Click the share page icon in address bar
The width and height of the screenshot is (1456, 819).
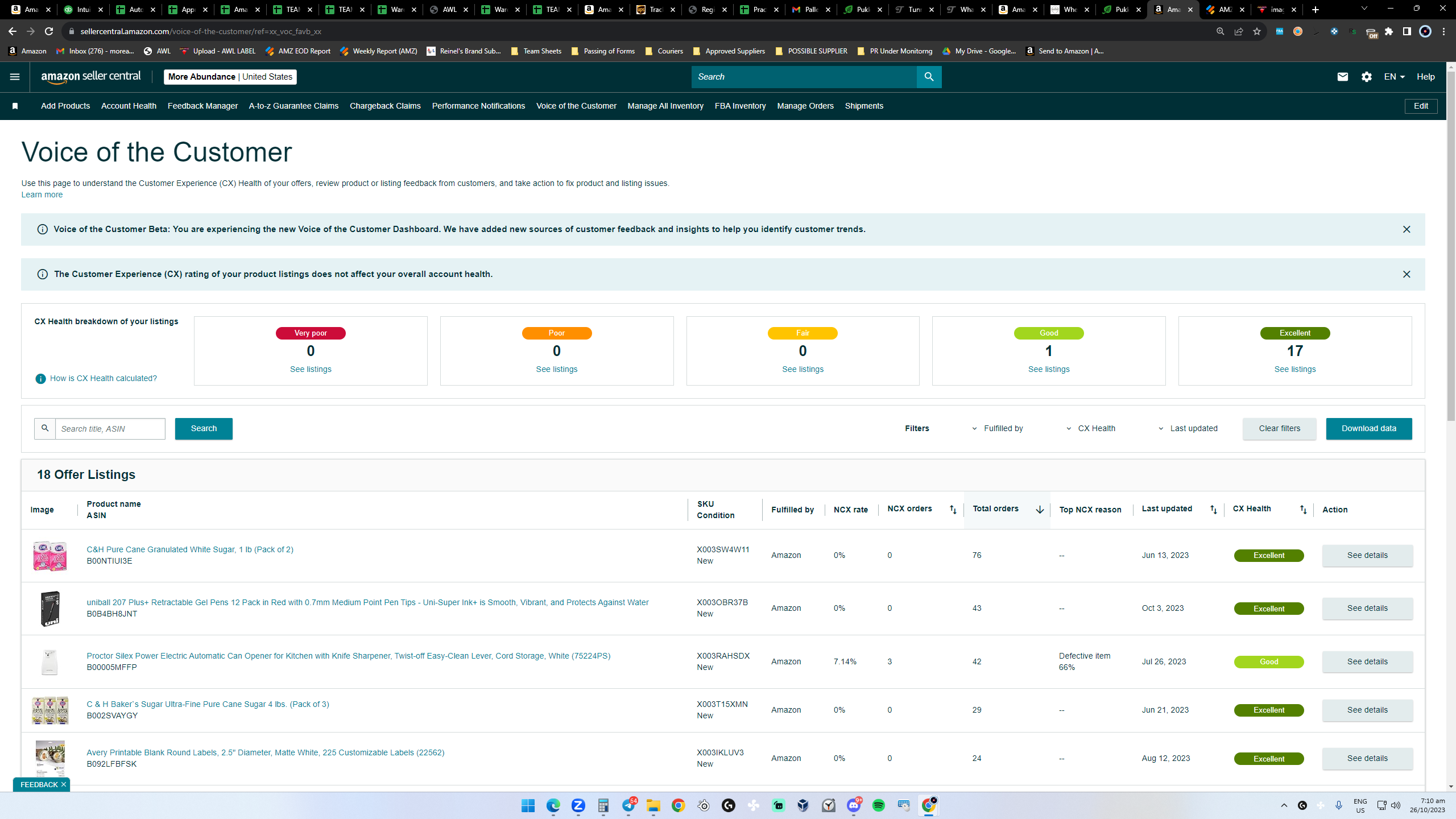pos(1239,31)
